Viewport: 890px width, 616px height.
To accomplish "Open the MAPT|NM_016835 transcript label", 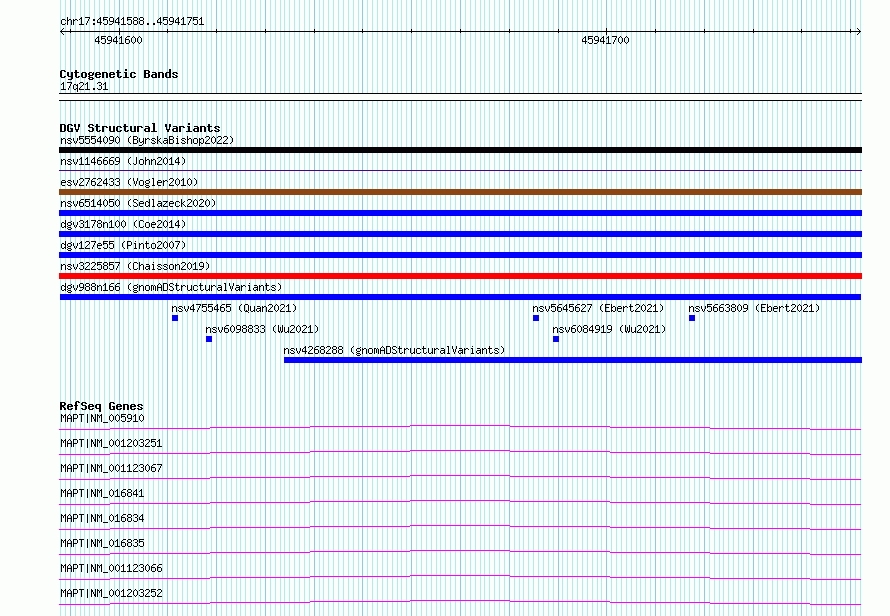I will click(x=102, y=543).
